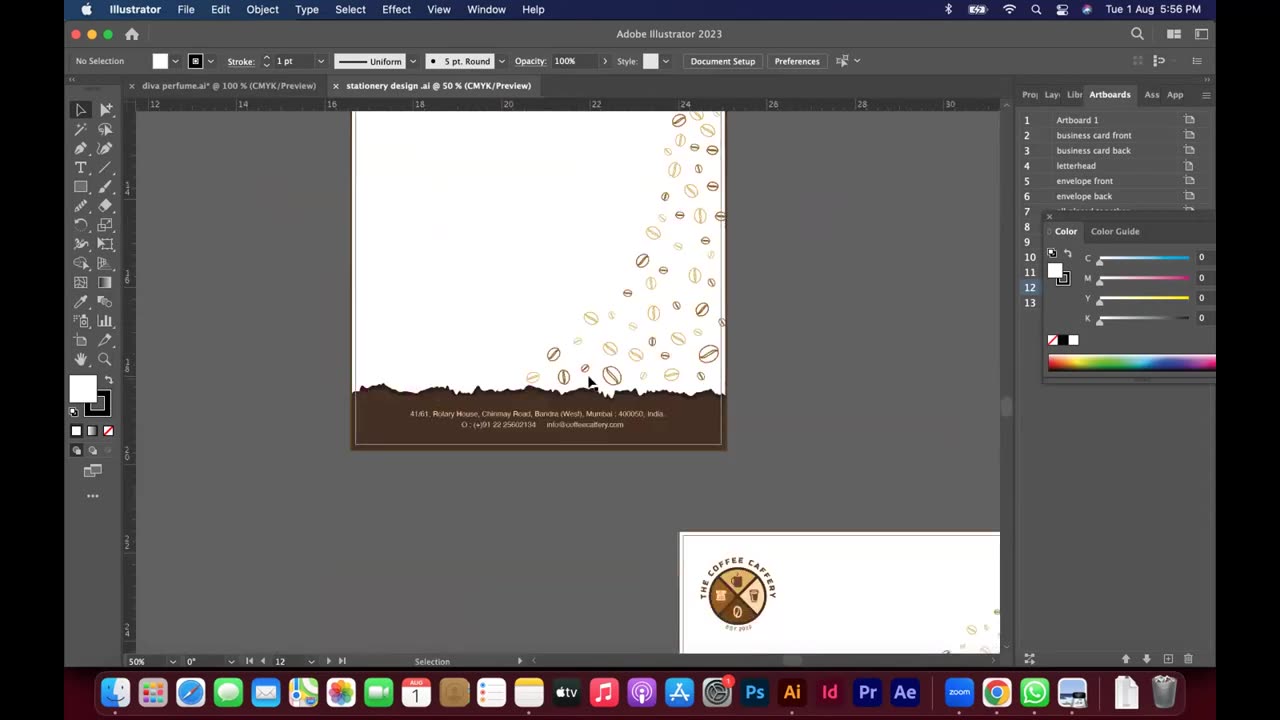Set paint mode to Color in toolbar
1280x720 pixels.
coord(76,431)
